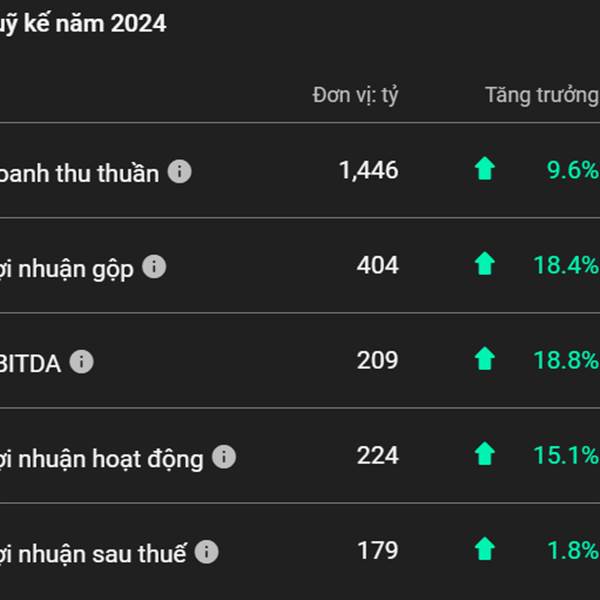Click the 209 EBITDA value
The width and height of the screenshot is (600, 600).
pos(378,360)
